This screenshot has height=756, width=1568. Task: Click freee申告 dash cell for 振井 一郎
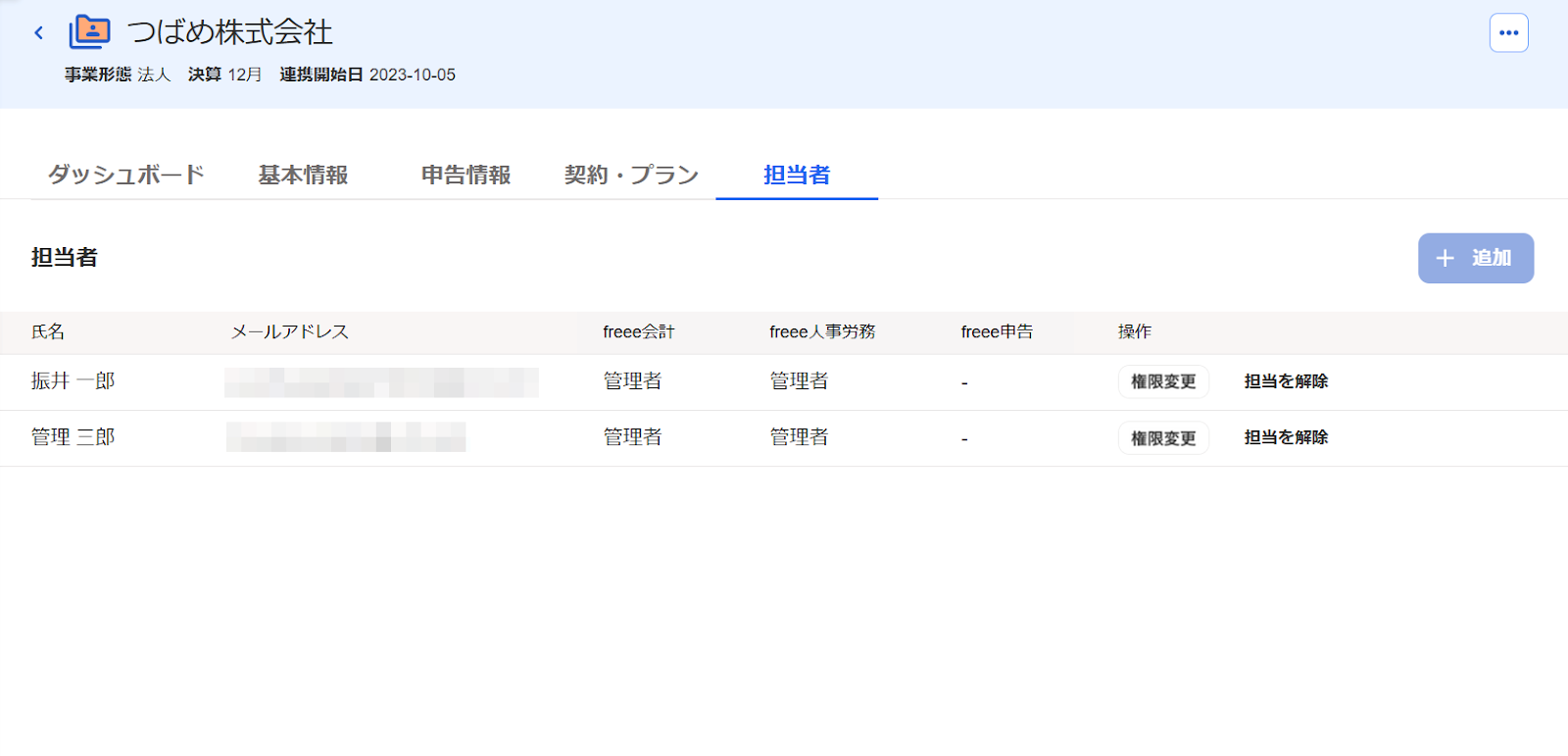[964, 383]
